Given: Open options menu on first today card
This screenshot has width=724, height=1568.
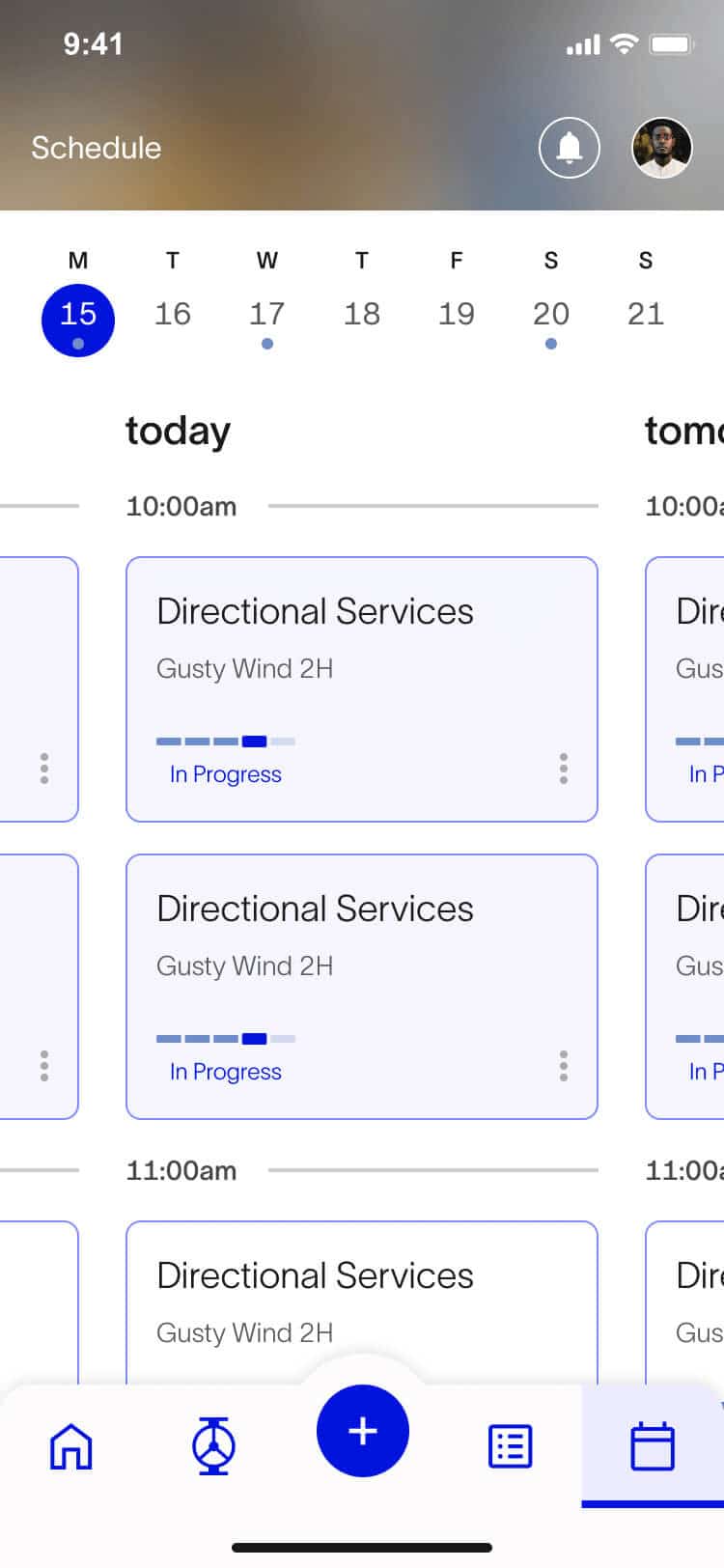Looking at the screenshot, I should click(x=564, y=769).
